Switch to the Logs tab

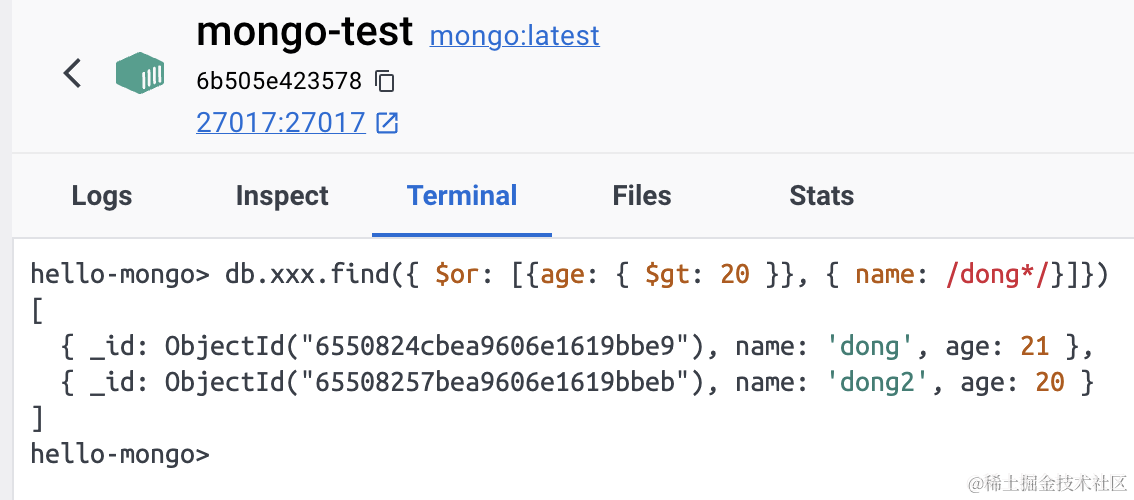[102, 196]
